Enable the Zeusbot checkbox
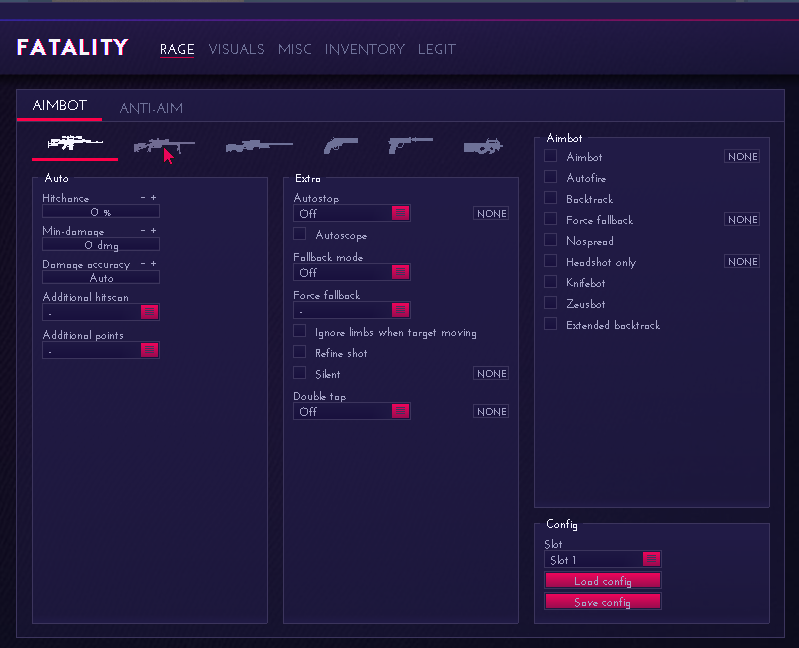Image resolution: width=799 pixels, height=648 pixels. (550, 303)
